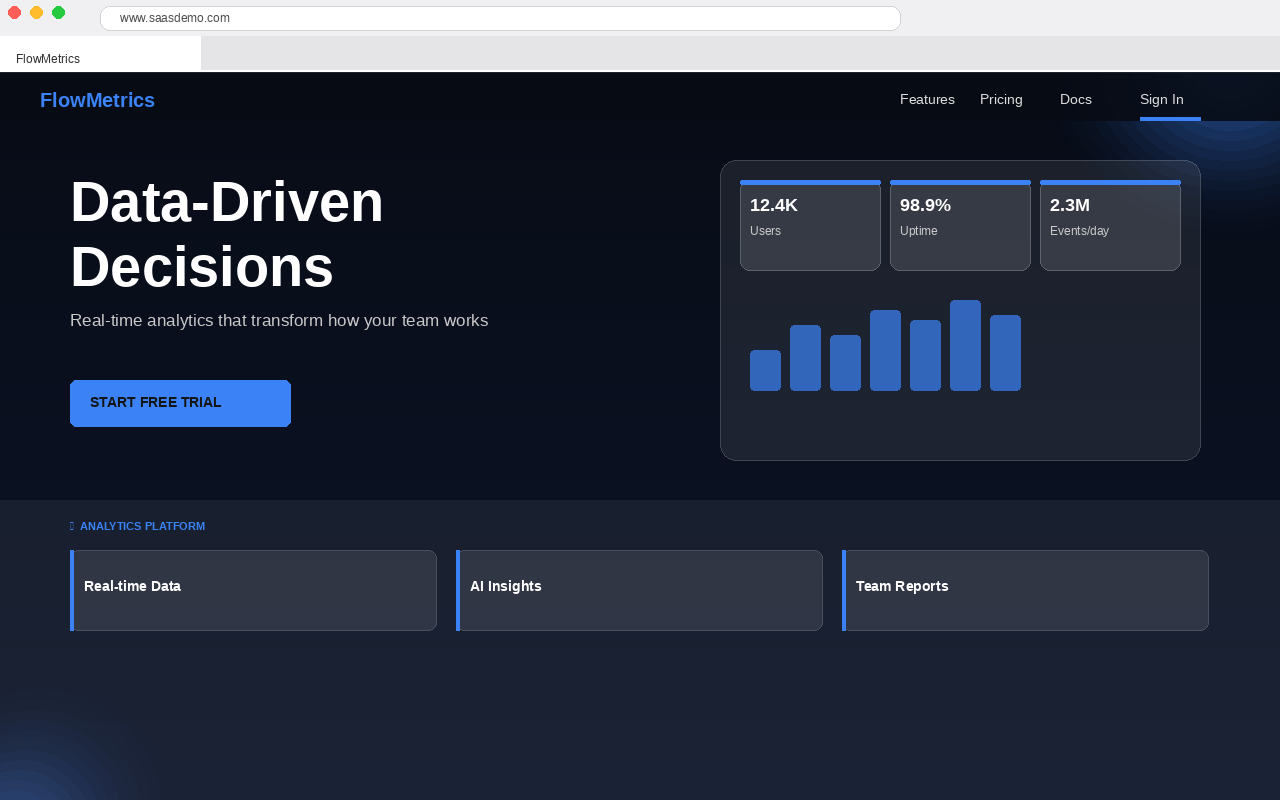The image size is (1280, 800).
Task: Open the Team Reports feature card
Action: (1025, 590)
